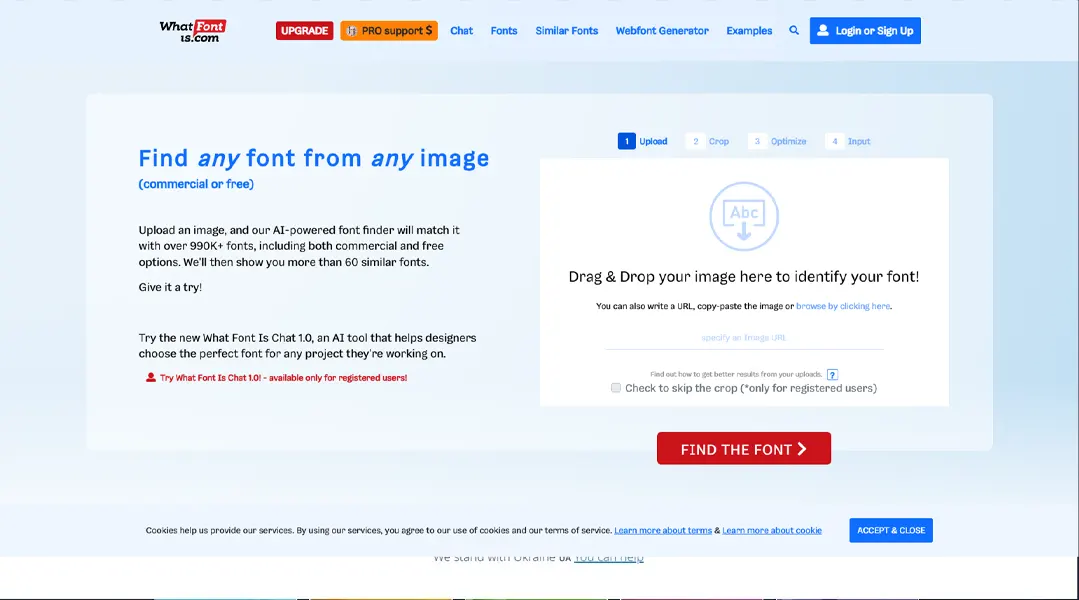Select step 1 Upload tab
1079x600 pixels.
pyautogui.click(x=643, y=141)
